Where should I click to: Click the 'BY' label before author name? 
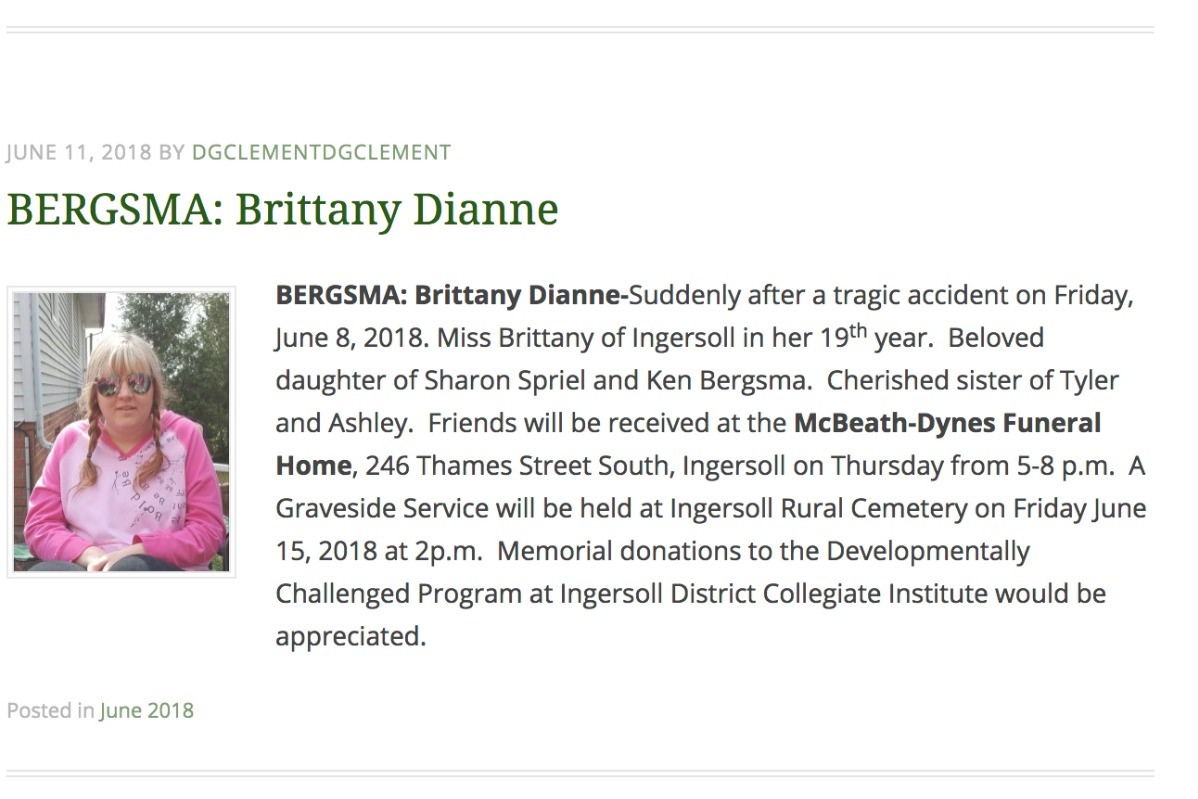(x=172, y=152)
